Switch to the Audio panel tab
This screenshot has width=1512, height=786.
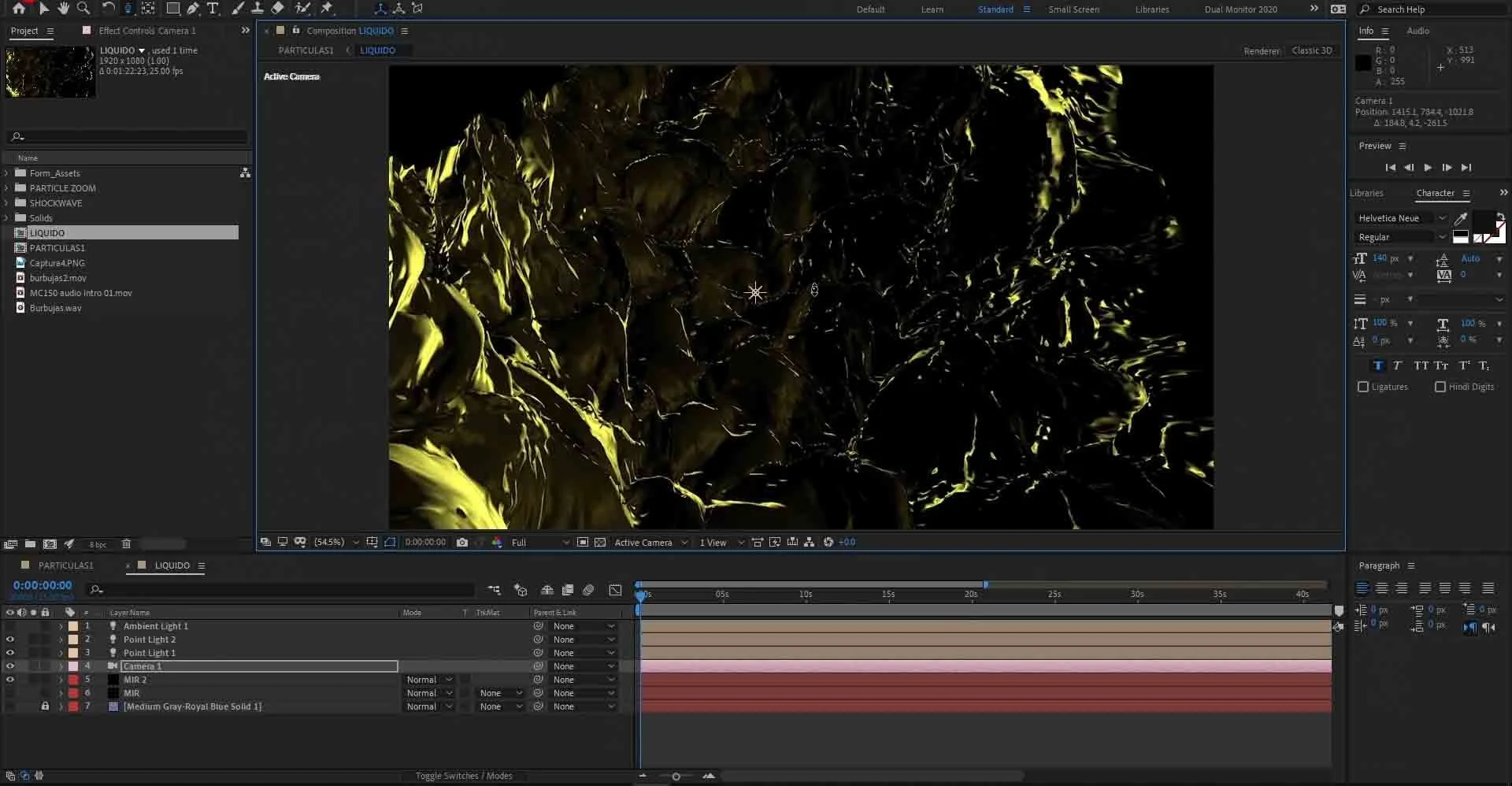1417,31
